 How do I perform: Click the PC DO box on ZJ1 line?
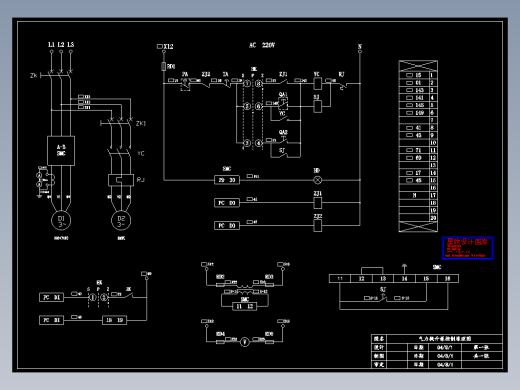pos(227,203)
